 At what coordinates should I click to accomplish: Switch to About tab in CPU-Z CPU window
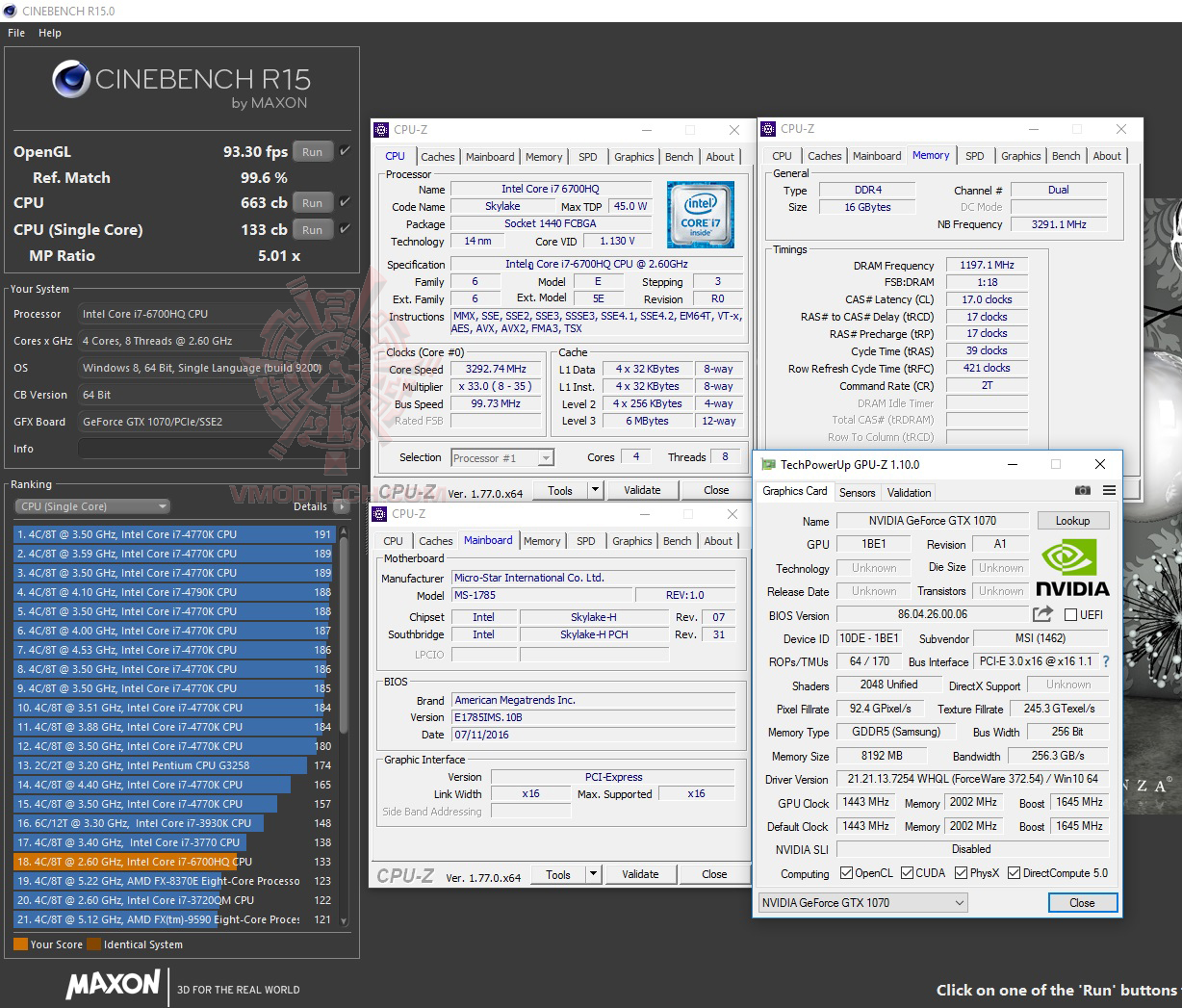pyautogui.click(x=720, y=157)
